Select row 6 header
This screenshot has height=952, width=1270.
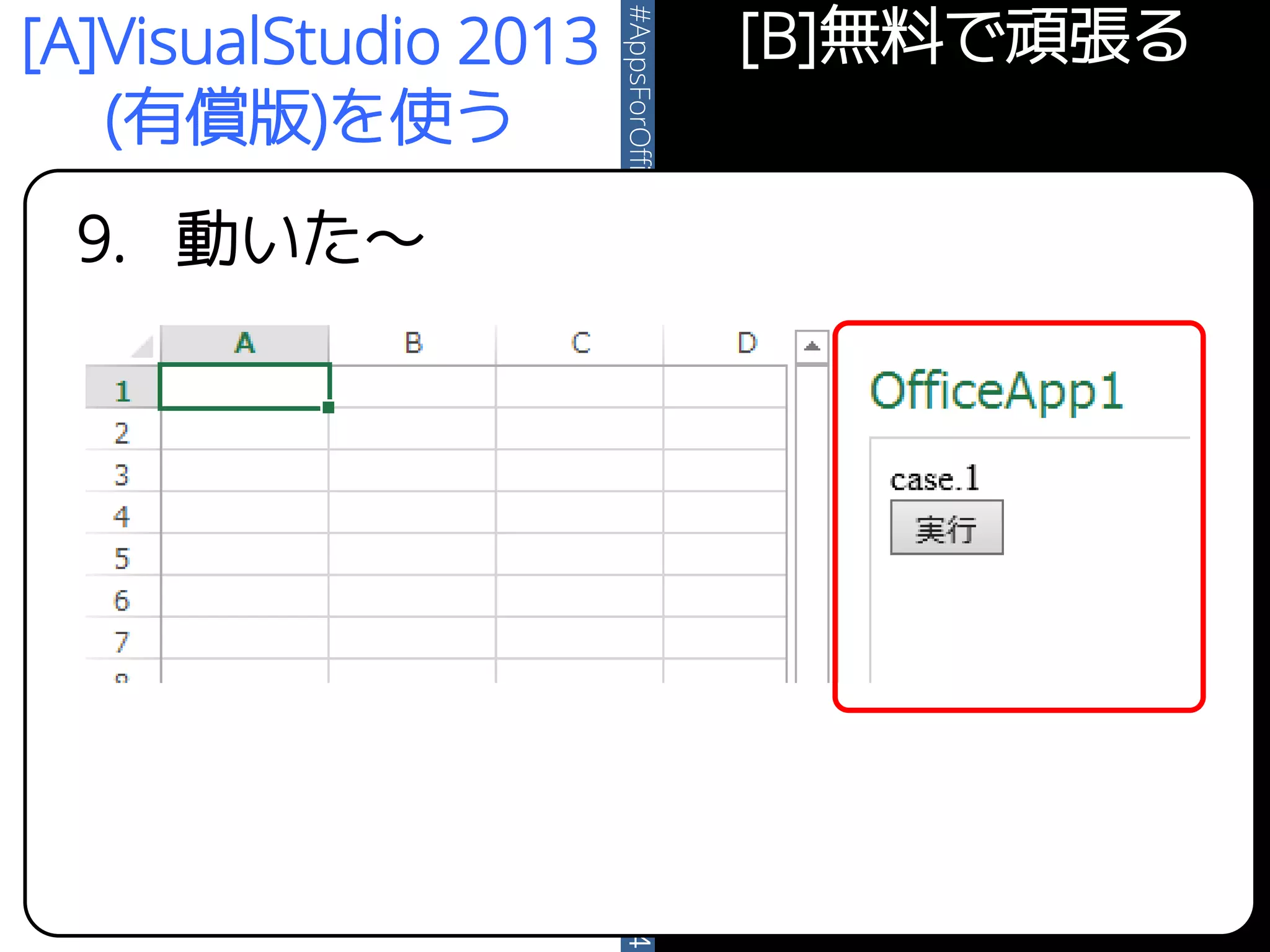tap(122, 596)
